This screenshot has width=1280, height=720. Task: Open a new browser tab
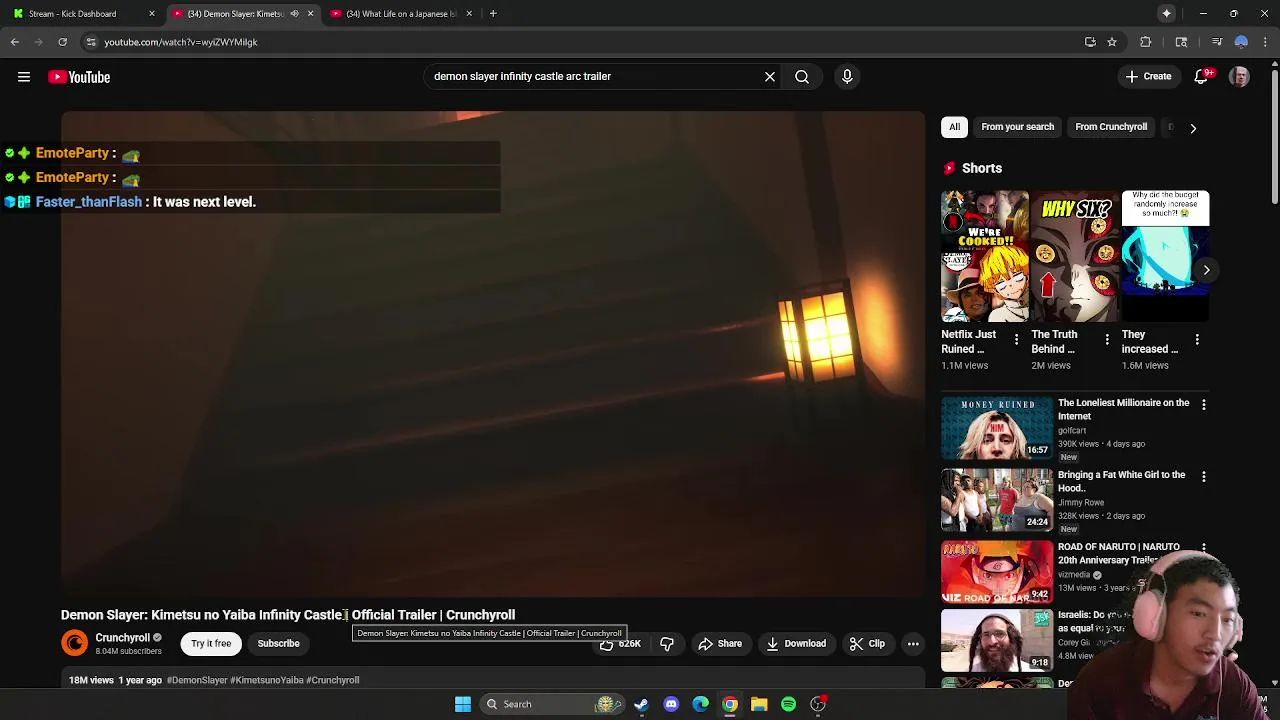tap(493, 14)
